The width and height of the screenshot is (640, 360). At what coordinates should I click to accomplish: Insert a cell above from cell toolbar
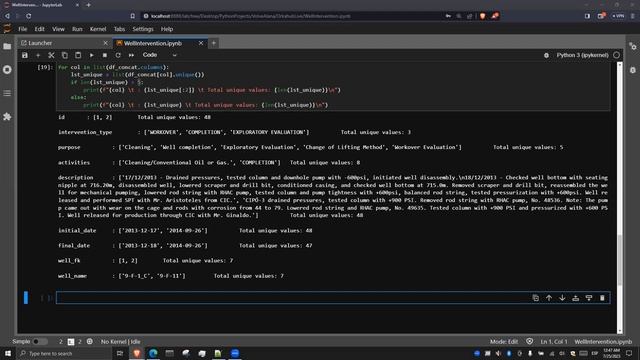click(576, 298)
